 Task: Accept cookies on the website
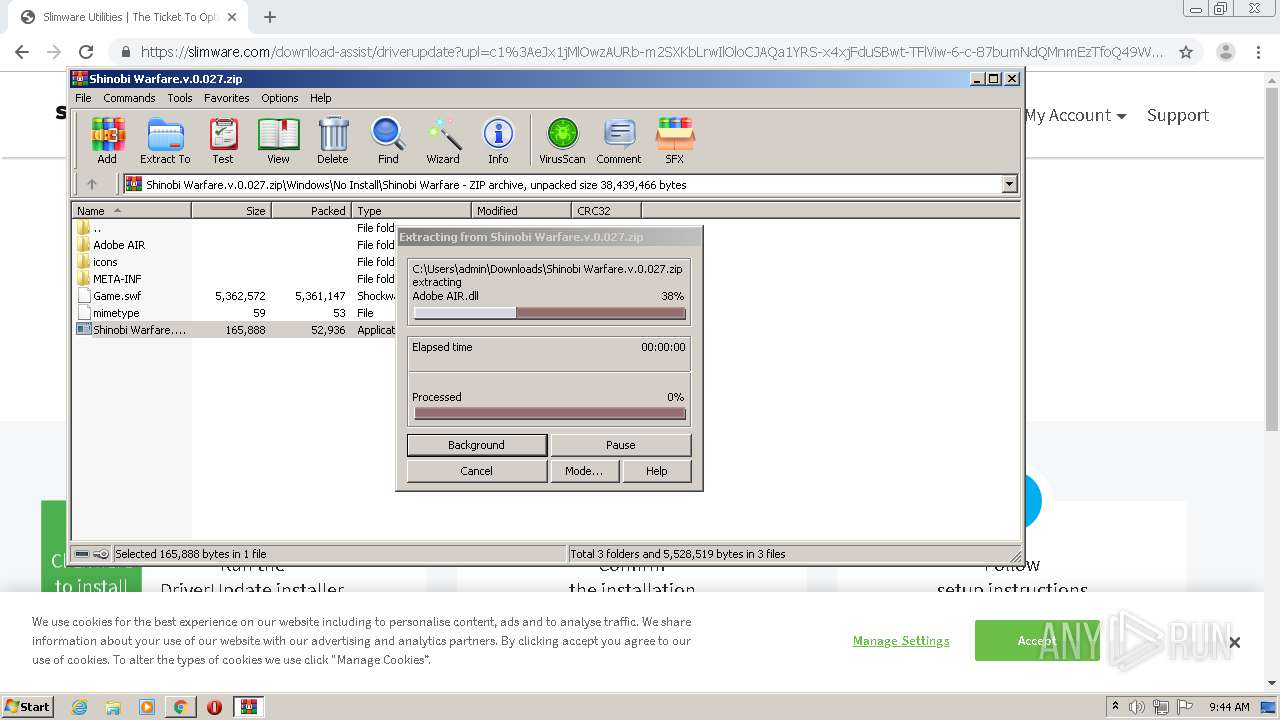click(x=1037, y=640)
